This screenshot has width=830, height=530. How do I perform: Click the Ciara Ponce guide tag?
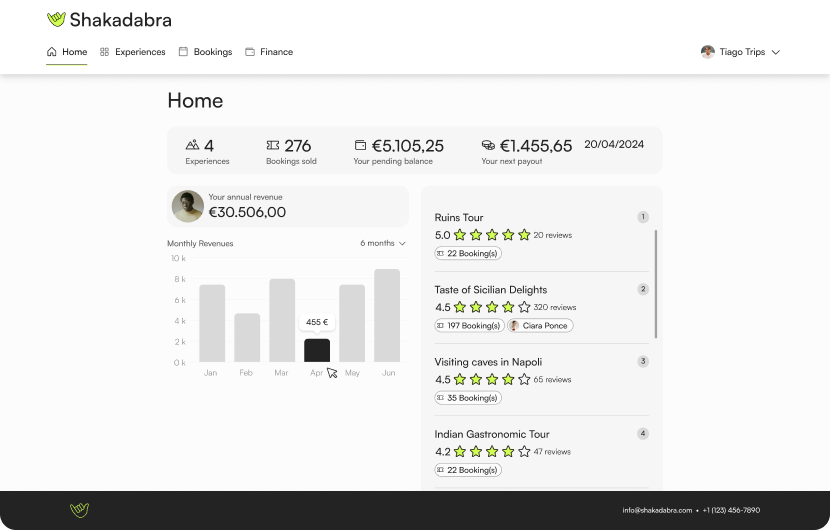[x=540, y=326]
